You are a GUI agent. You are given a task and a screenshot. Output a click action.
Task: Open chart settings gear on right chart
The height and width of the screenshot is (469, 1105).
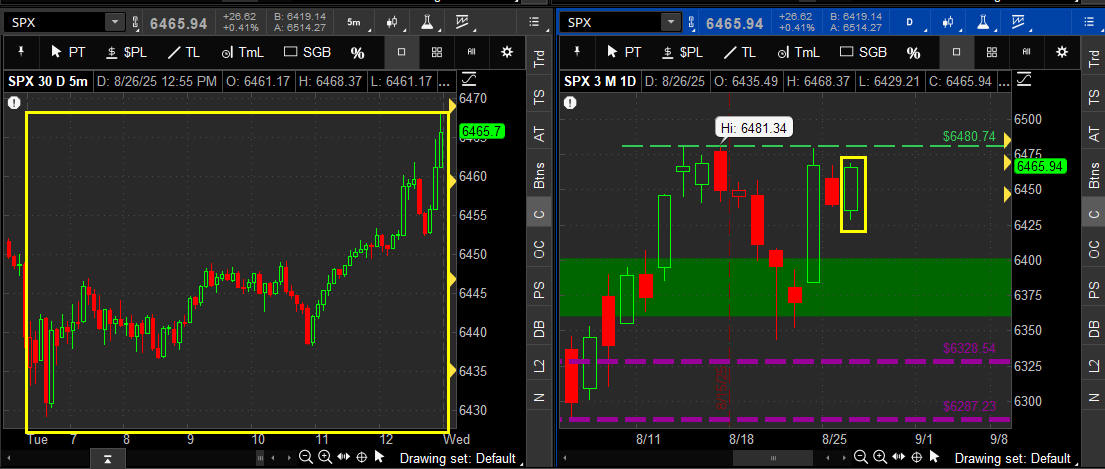pyautogui.click(x=1061, y=52)
